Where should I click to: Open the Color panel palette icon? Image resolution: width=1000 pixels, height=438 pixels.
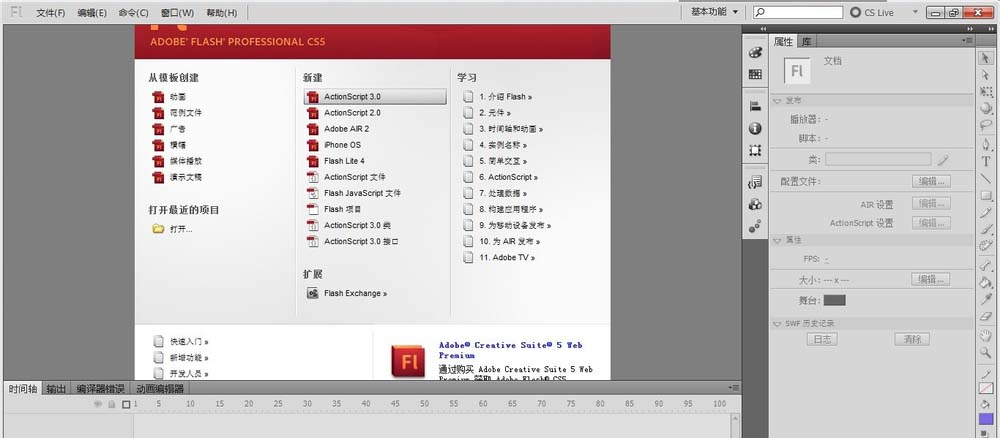tap(755, 53)
